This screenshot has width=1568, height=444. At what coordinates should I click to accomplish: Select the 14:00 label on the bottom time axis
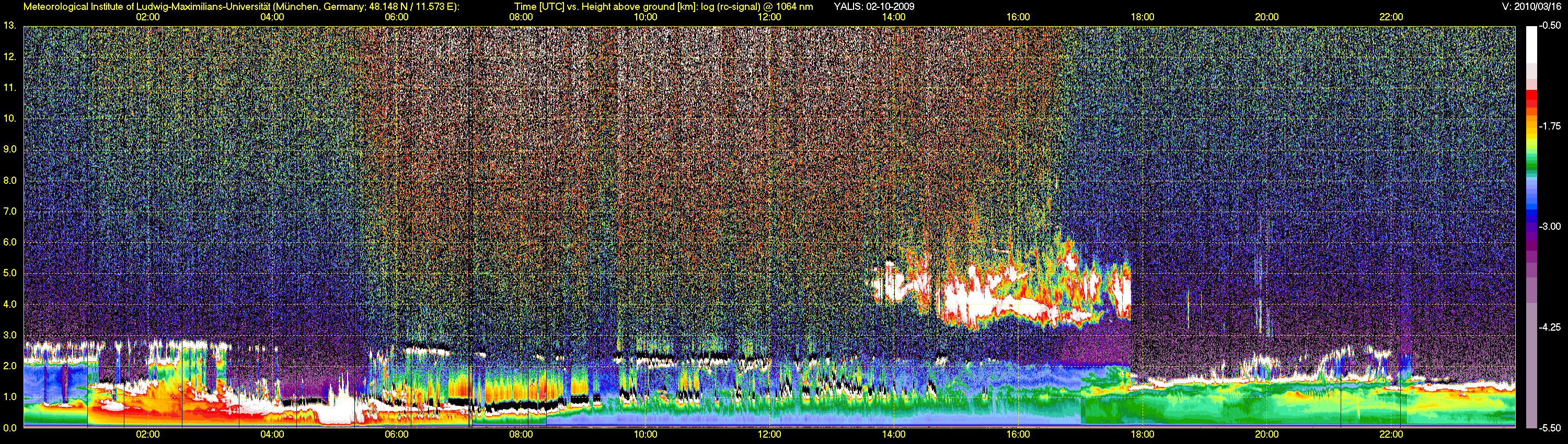(x=894, y=434)
